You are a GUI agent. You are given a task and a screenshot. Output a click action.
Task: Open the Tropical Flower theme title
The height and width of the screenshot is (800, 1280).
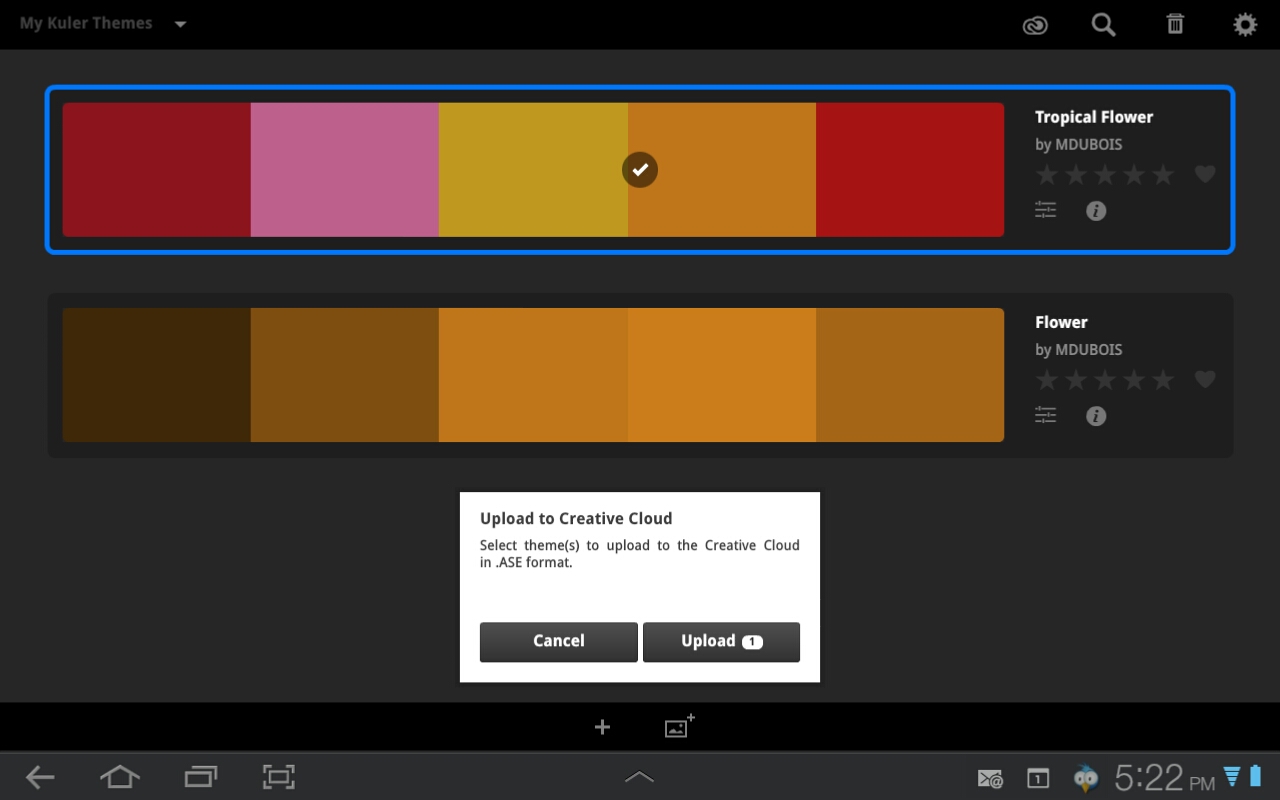1094,117
